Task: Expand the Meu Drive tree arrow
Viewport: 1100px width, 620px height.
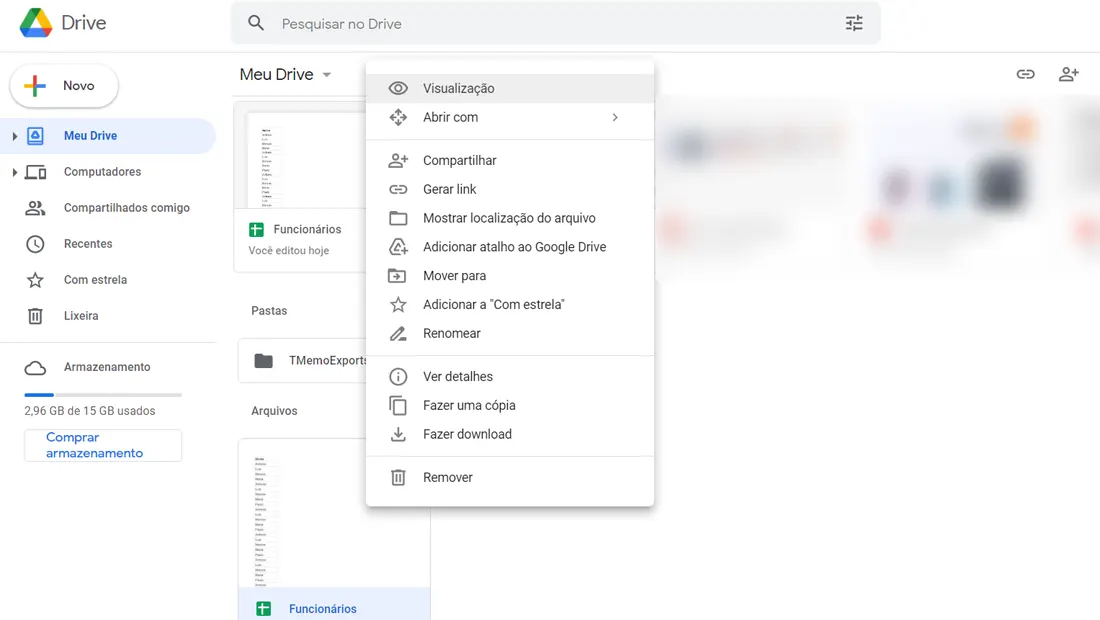Action: click(14, 136)
